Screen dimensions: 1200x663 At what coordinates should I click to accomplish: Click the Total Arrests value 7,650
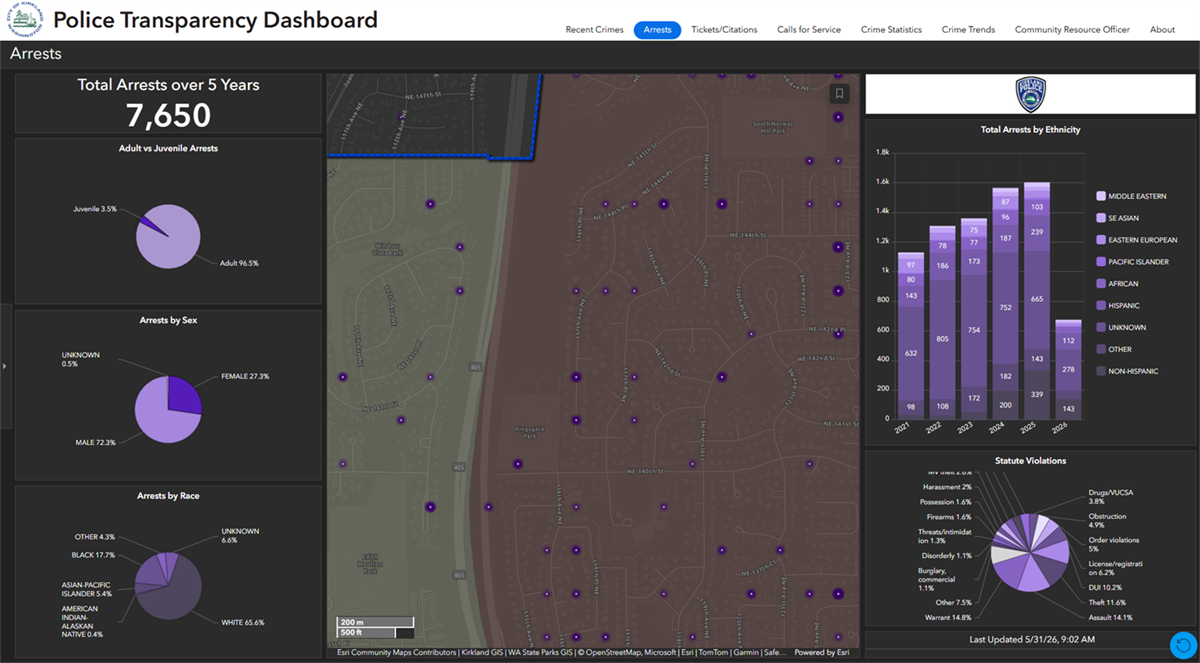168,115
